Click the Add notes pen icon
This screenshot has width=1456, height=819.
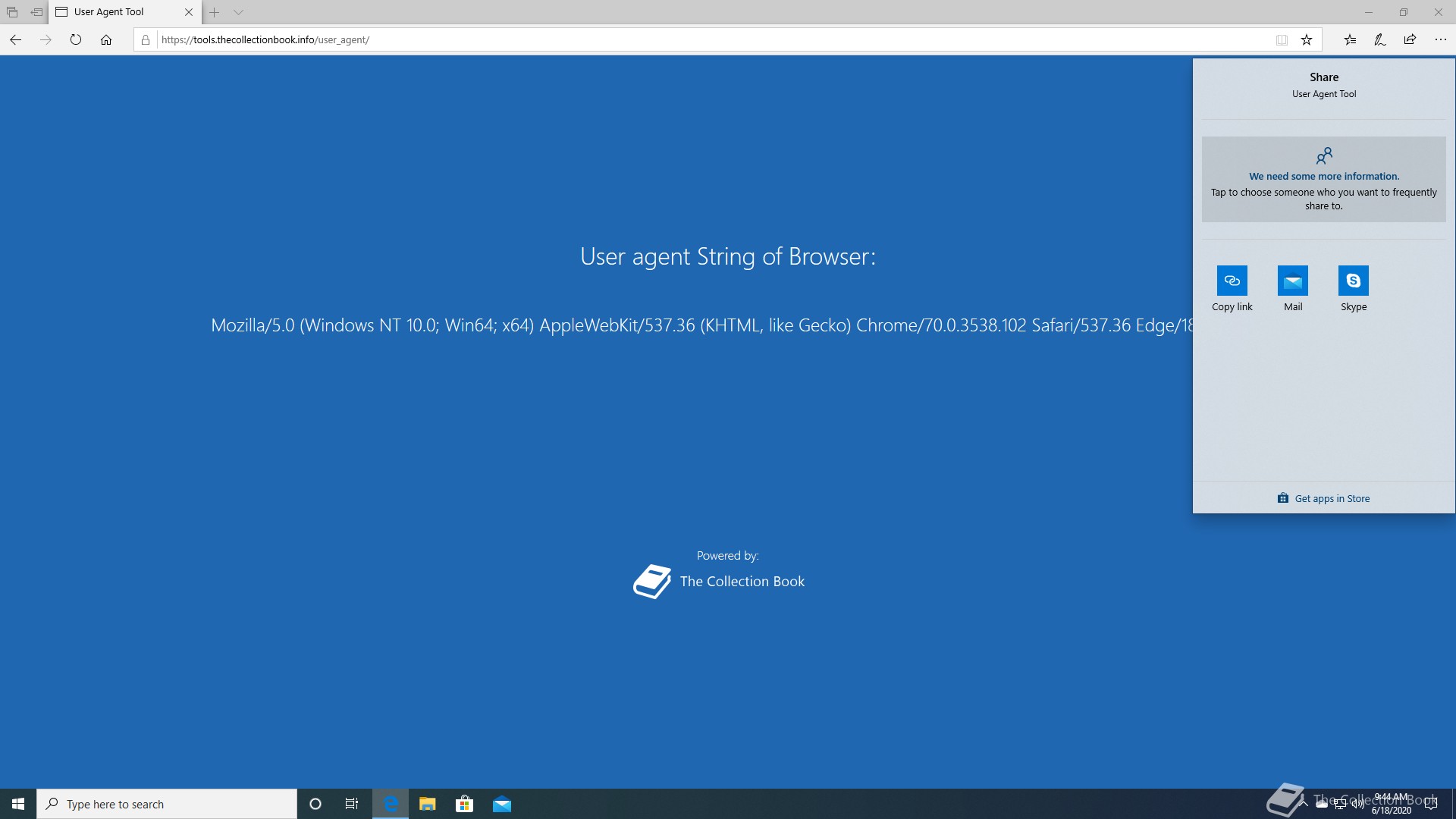pyautogui.click(x=1380, y=39)
